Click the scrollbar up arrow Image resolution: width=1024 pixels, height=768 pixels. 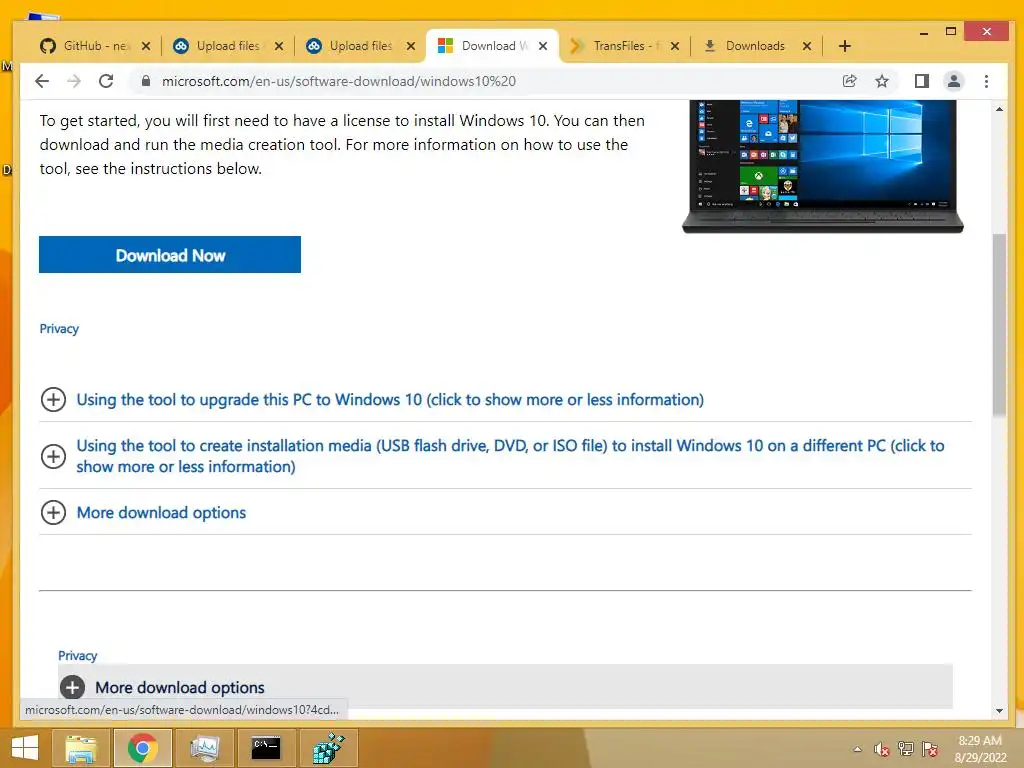(x=999, y=109)
